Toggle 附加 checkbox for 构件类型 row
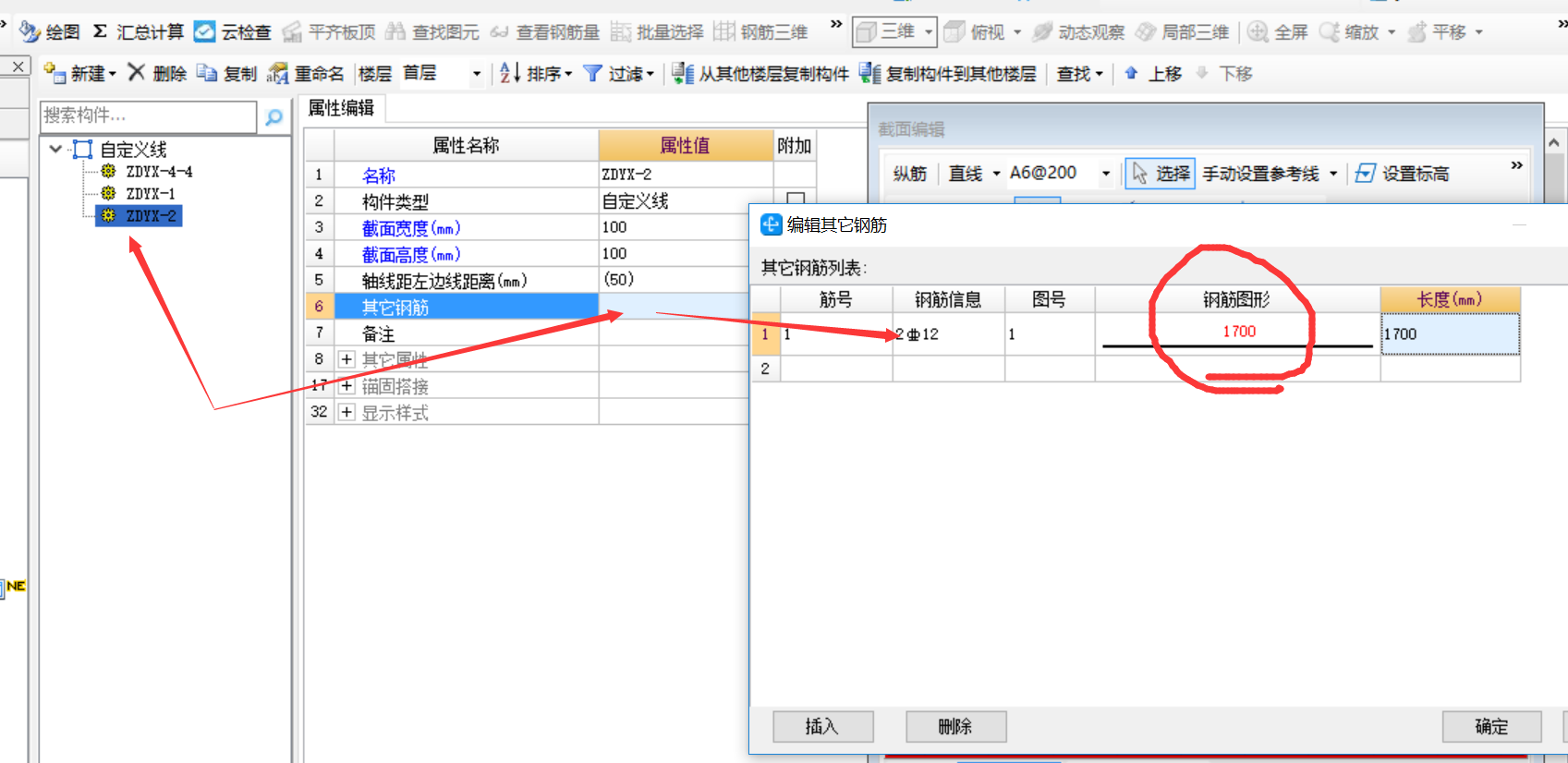 pos(796,199)
